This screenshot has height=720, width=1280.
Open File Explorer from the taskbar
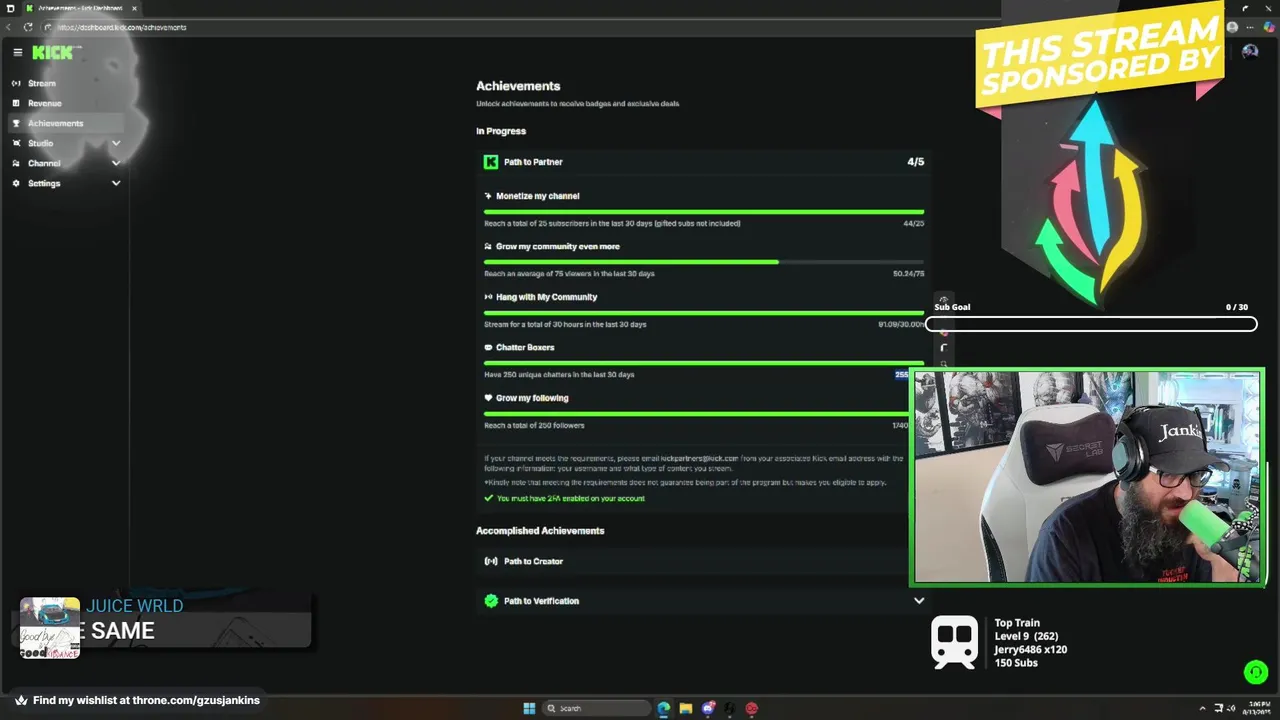pos(686,708)
